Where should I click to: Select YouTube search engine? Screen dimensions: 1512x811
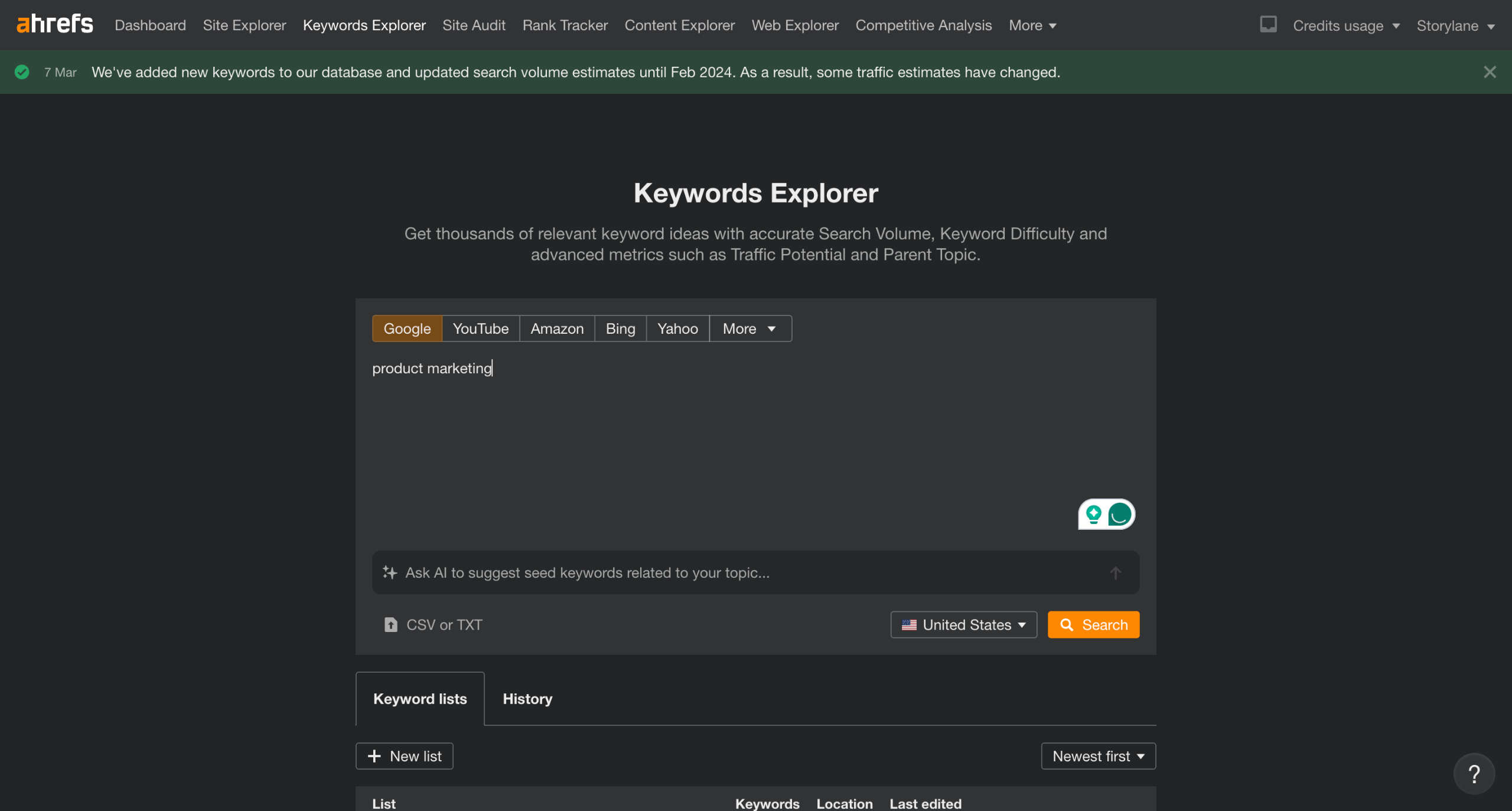(480, 328)
